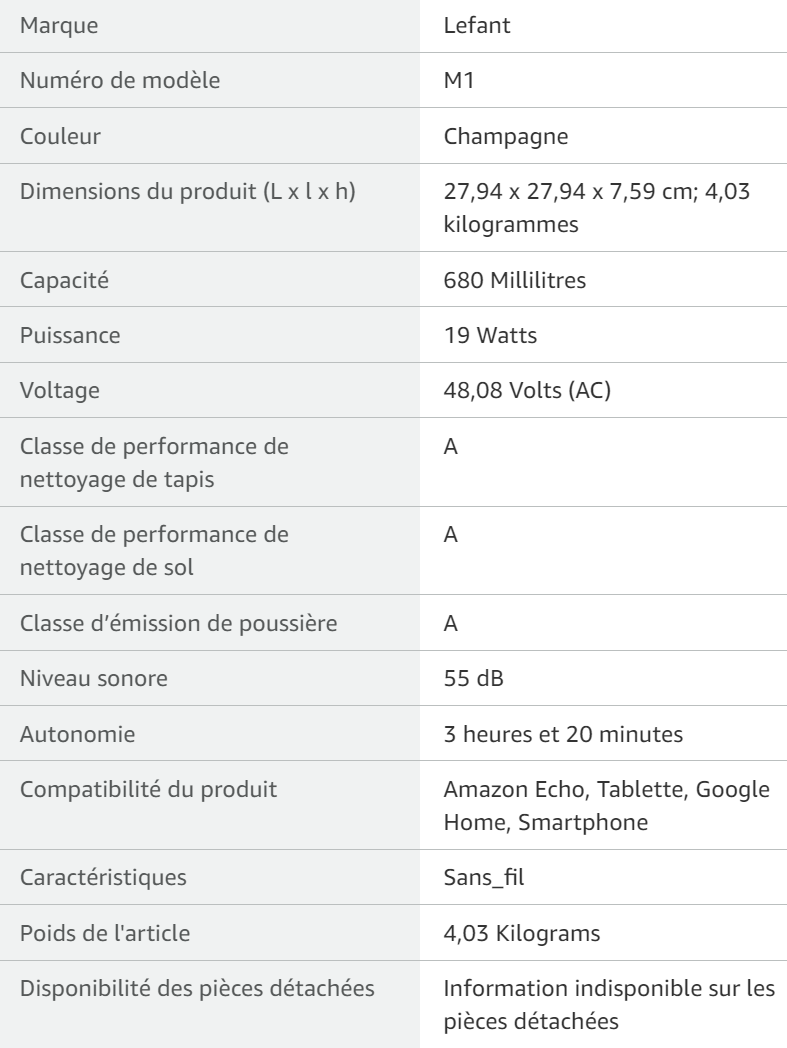Click the 680 Millilitres capacity value

coord(514,280)
